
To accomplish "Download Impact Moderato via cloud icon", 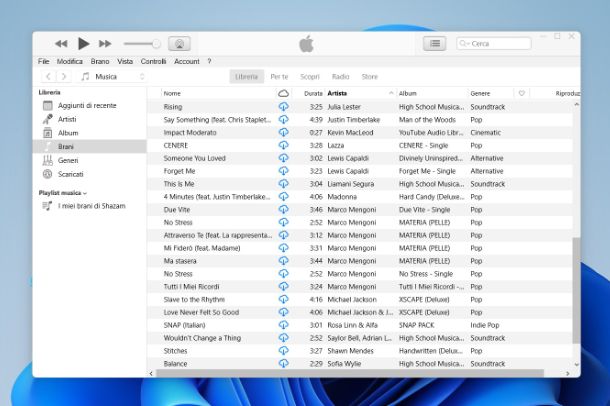I will [284, 132].
